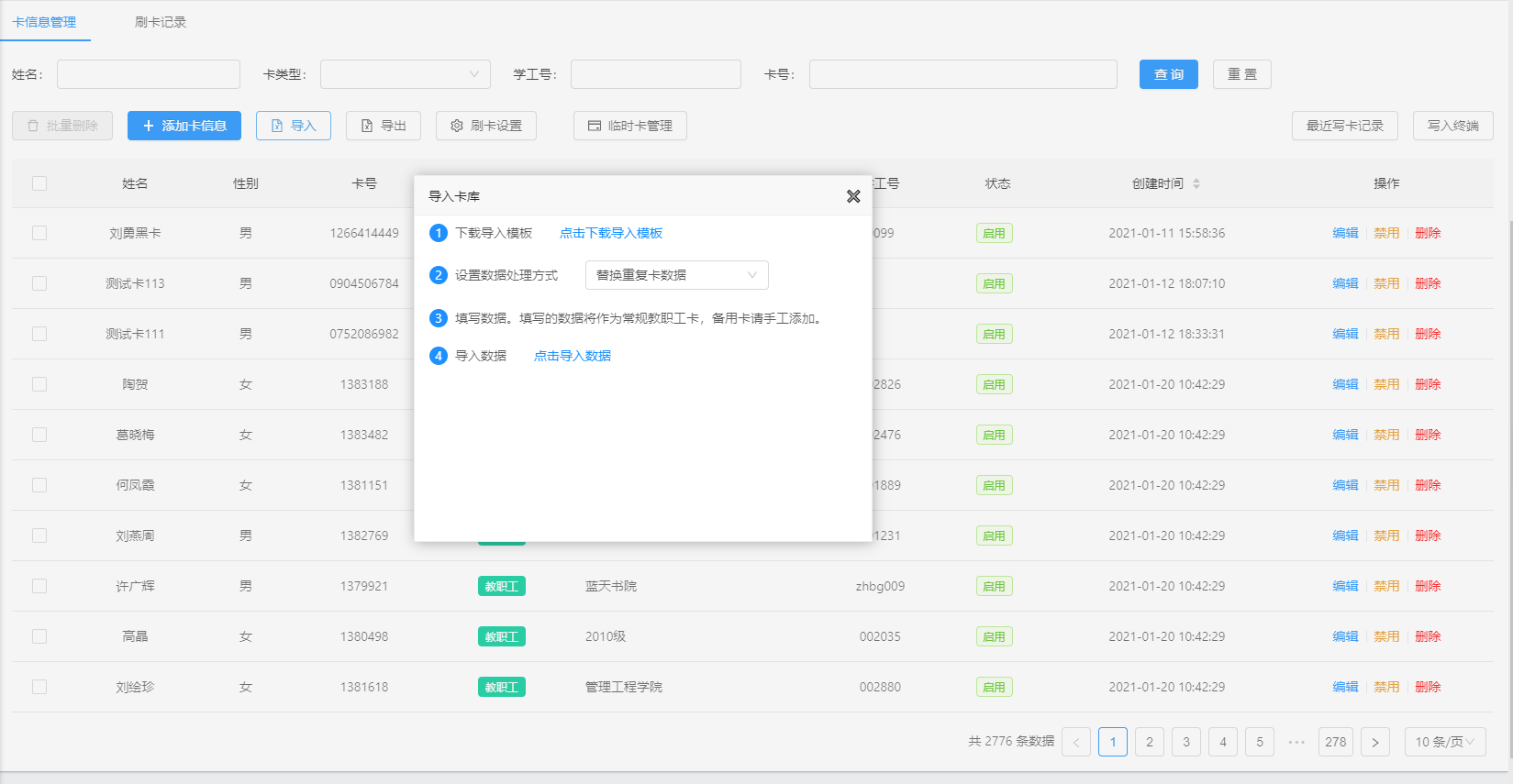Image resolution: width=1513 pixels, height=784 pixels.
Task: Select page 2 in pagination
Action: click(x=1150, y=742)
